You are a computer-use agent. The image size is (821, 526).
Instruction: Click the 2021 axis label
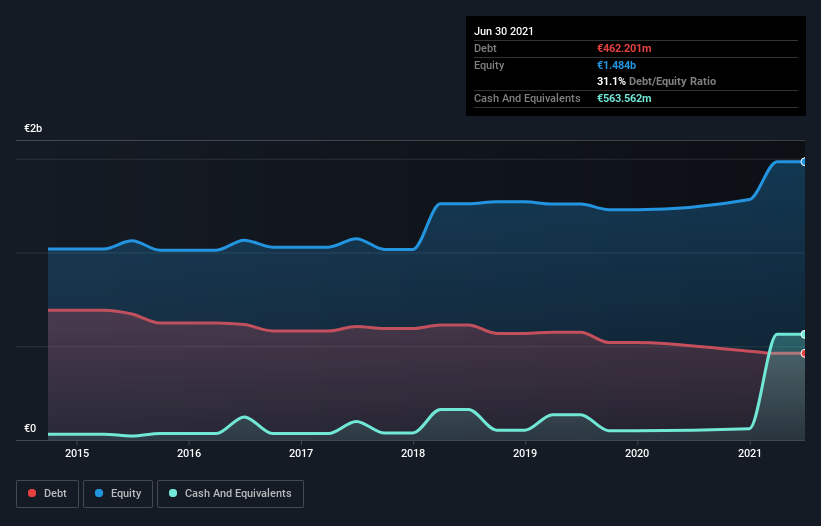coord(750,453)
